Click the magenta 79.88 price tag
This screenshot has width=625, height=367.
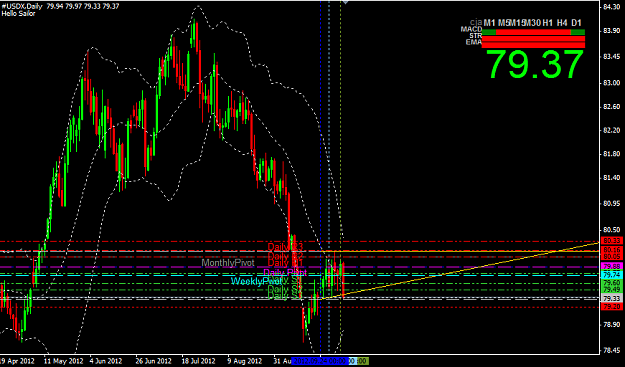(x=612, y=266)
